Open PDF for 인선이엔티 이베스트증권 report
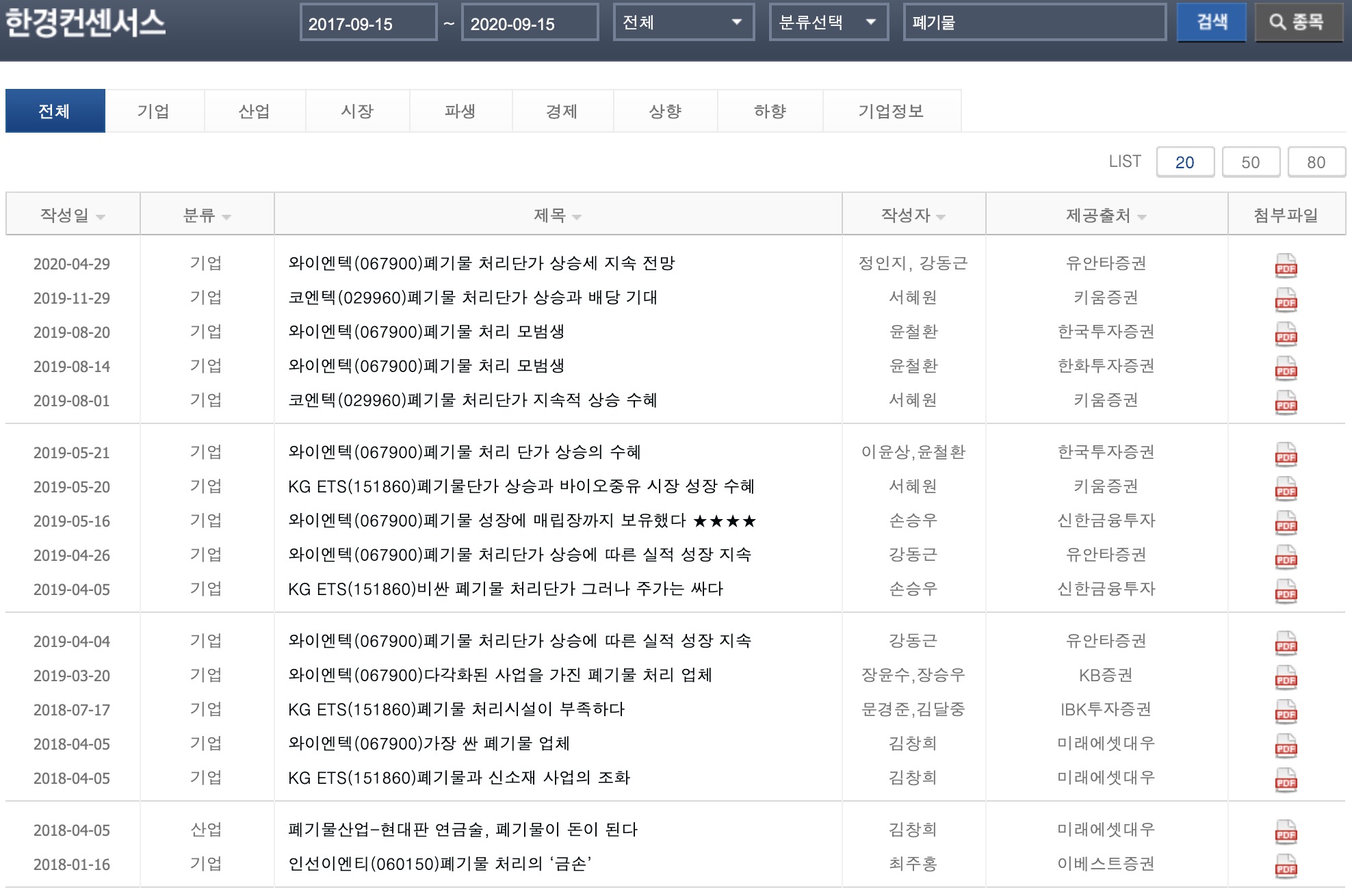The width and height of the screenshot is (1352, 896). [x=1286, y=866]
